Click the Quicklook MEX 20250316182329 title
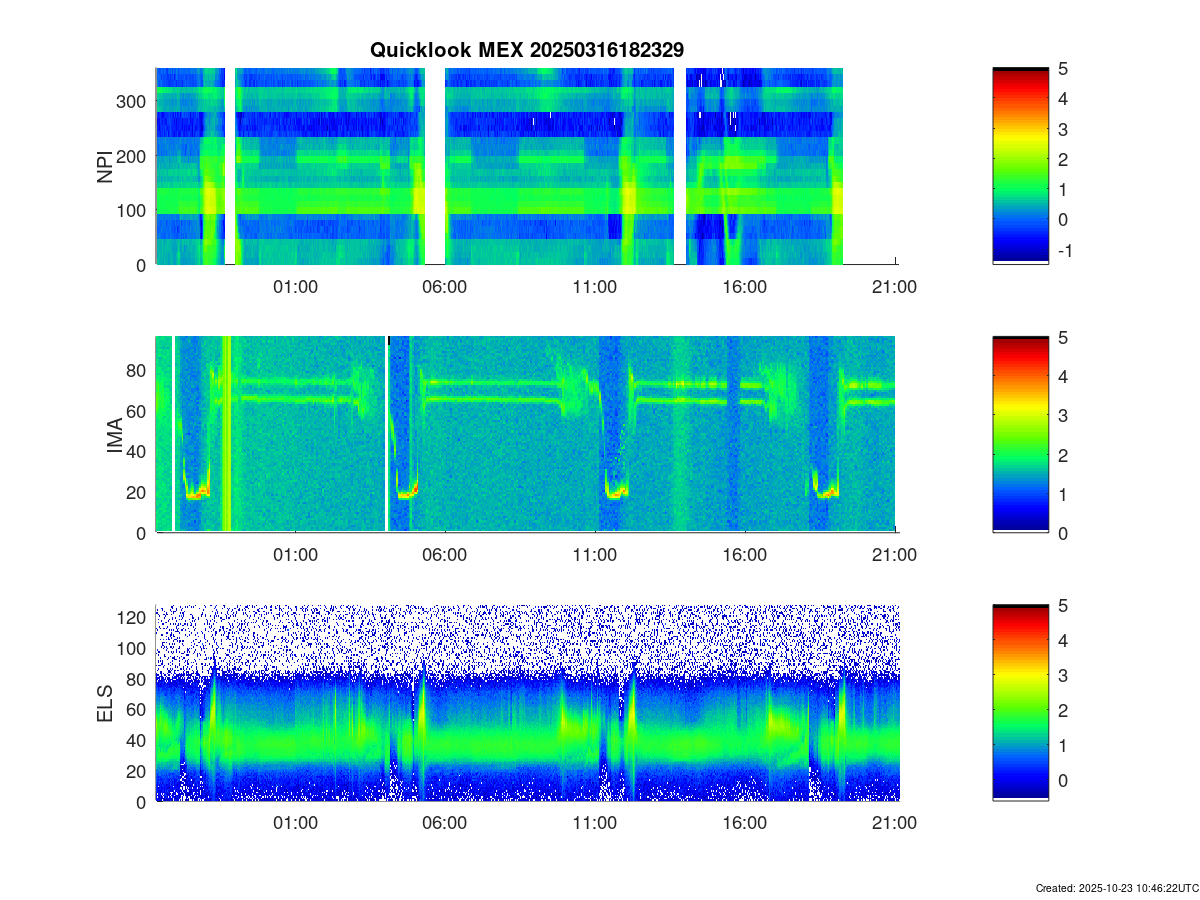The height and width of the screenshot is (900, 1200). [x=526, y=50]
